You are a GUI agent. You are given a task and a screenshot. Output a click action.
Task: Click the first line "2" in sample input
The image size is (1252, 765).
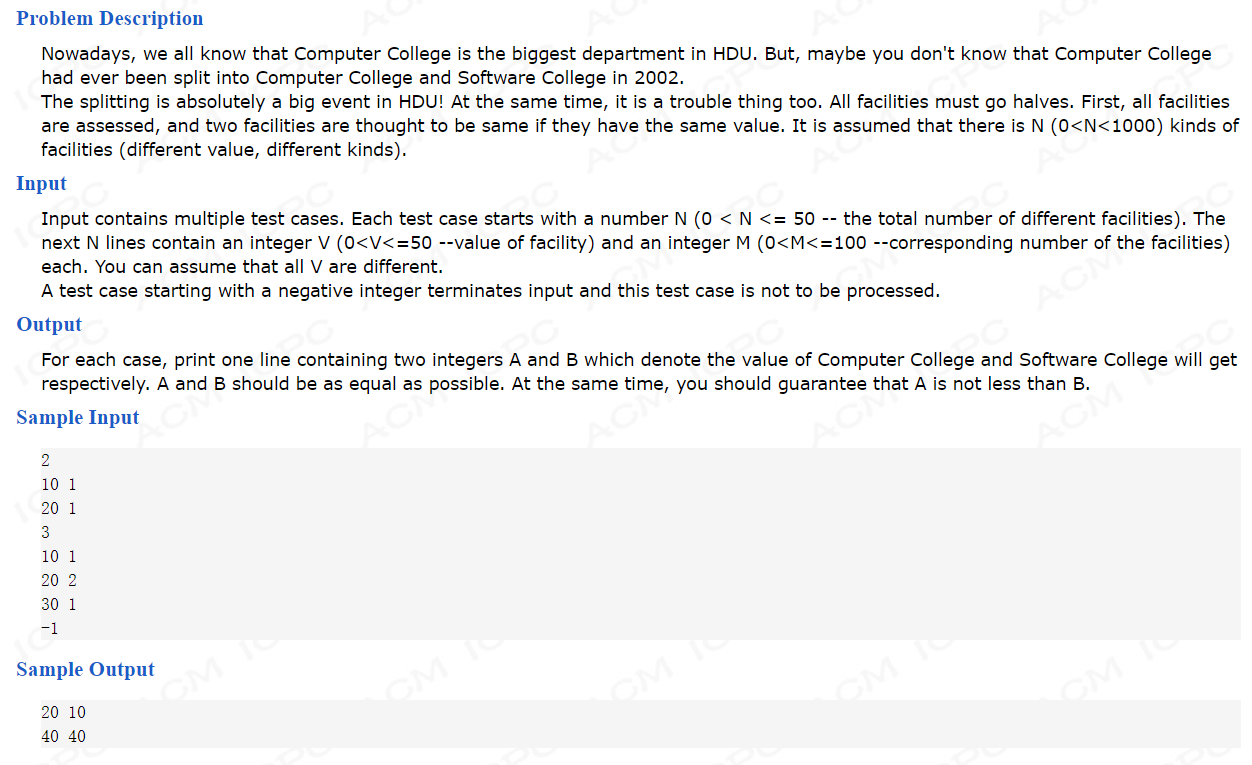coord(45,460)
